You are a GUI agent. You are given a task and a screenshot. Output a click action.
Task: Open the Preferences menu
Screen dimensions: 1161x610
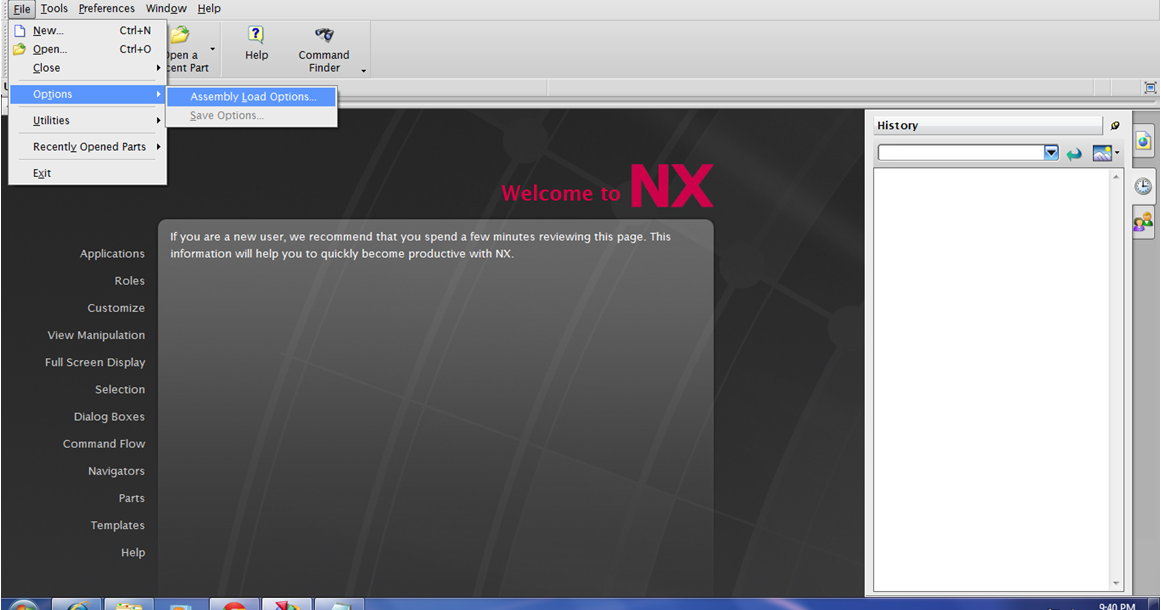point(106,8)
